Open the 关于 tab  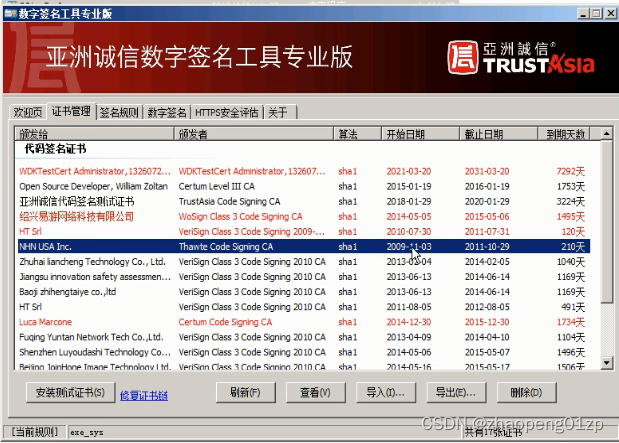click(x=280, y=112)
